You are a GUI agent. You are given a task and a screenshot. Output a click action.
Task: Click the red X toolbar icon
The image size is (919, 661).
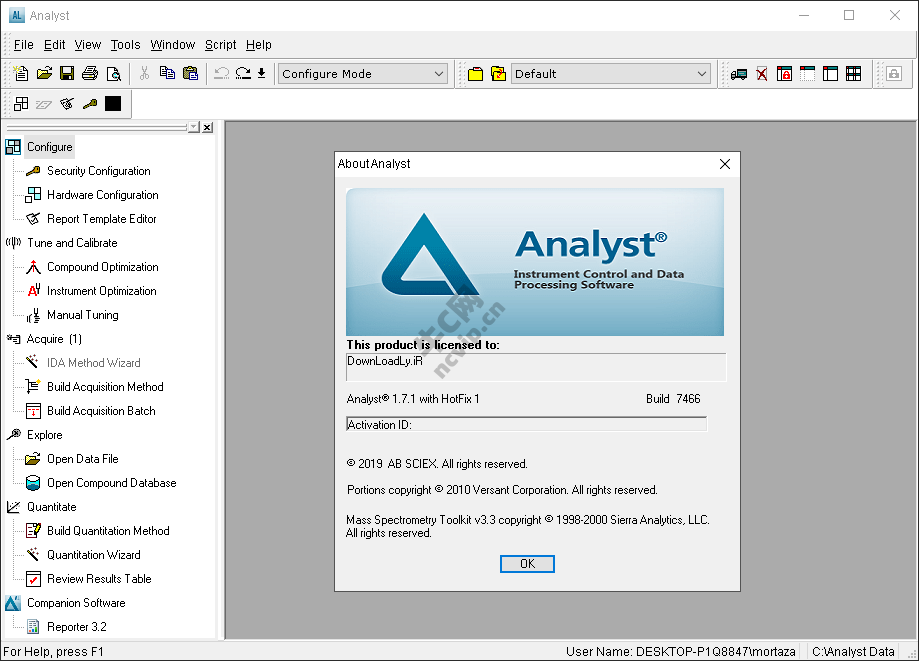(x=761, y=74)
